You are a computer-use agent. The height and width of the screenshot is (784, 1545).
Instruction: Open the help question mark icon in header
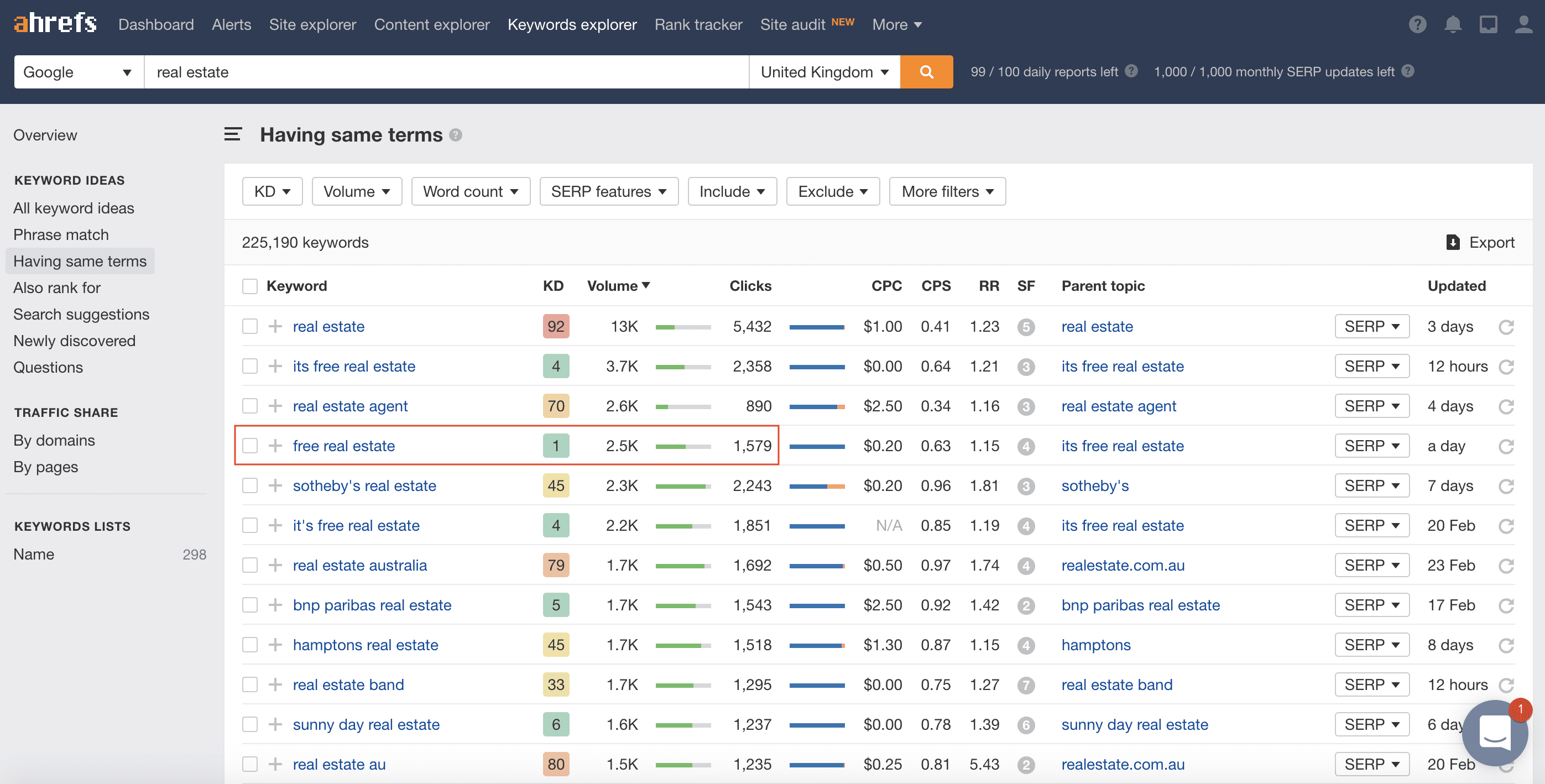1417,24
